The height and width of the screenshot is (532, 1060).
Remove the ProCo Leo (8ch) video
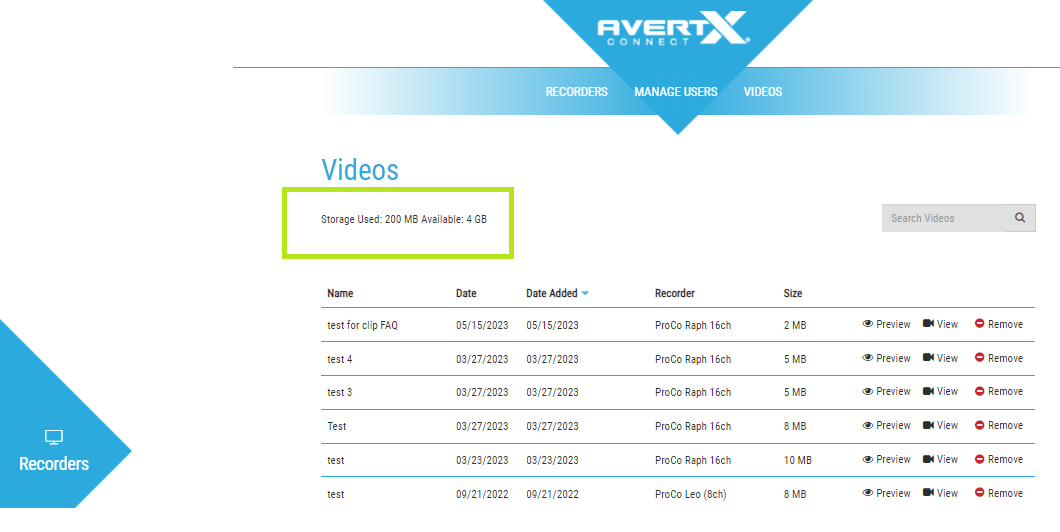[998, 493]
